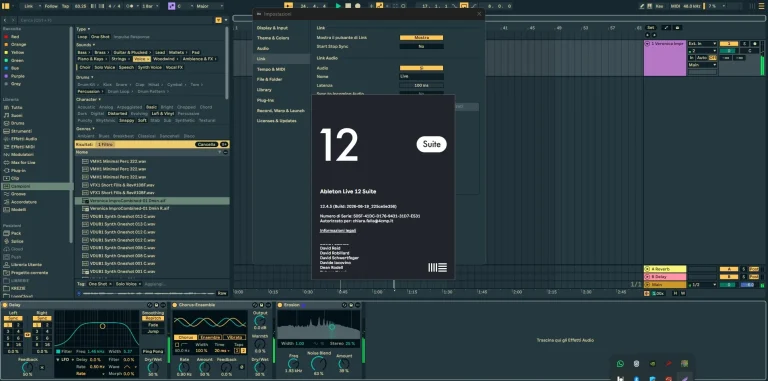Image resolution: width=768 pixels, height=381 pixels.
Task: Turn off the Chorus-Ensemble device activator
Action: (x=175, y=305)
